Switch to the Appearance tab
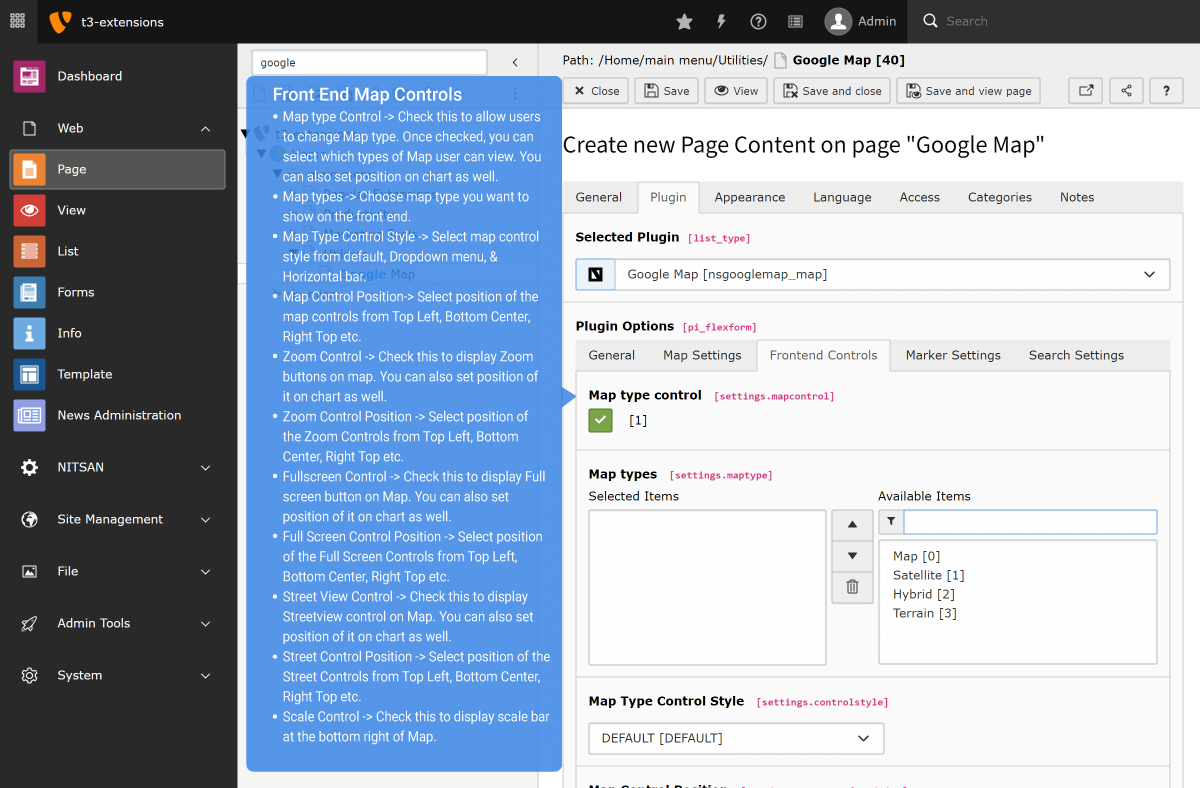 (x=750, y=197)
